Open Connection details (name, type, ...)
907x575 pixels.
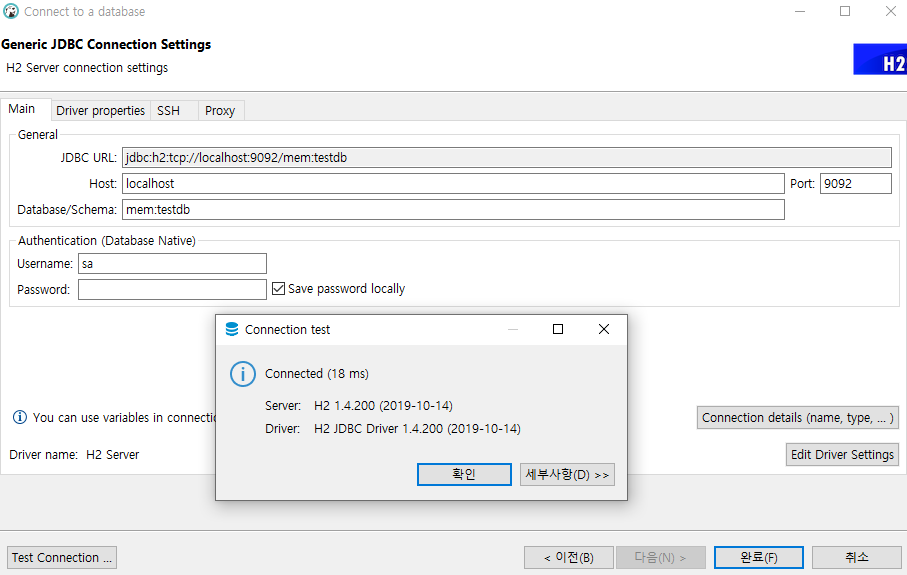pyautogui.click(x=798, y=418)
